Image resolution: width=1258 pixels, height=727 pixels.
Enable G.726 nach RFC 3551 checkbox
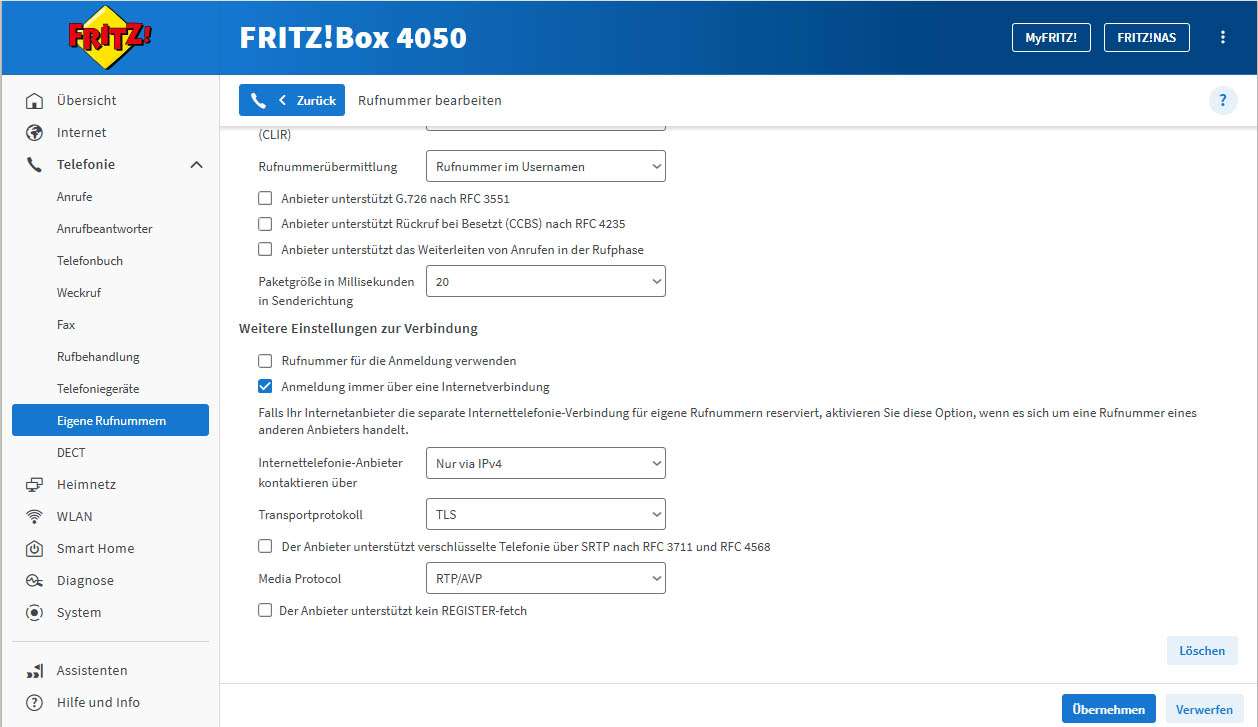click(x=265, y=199)
